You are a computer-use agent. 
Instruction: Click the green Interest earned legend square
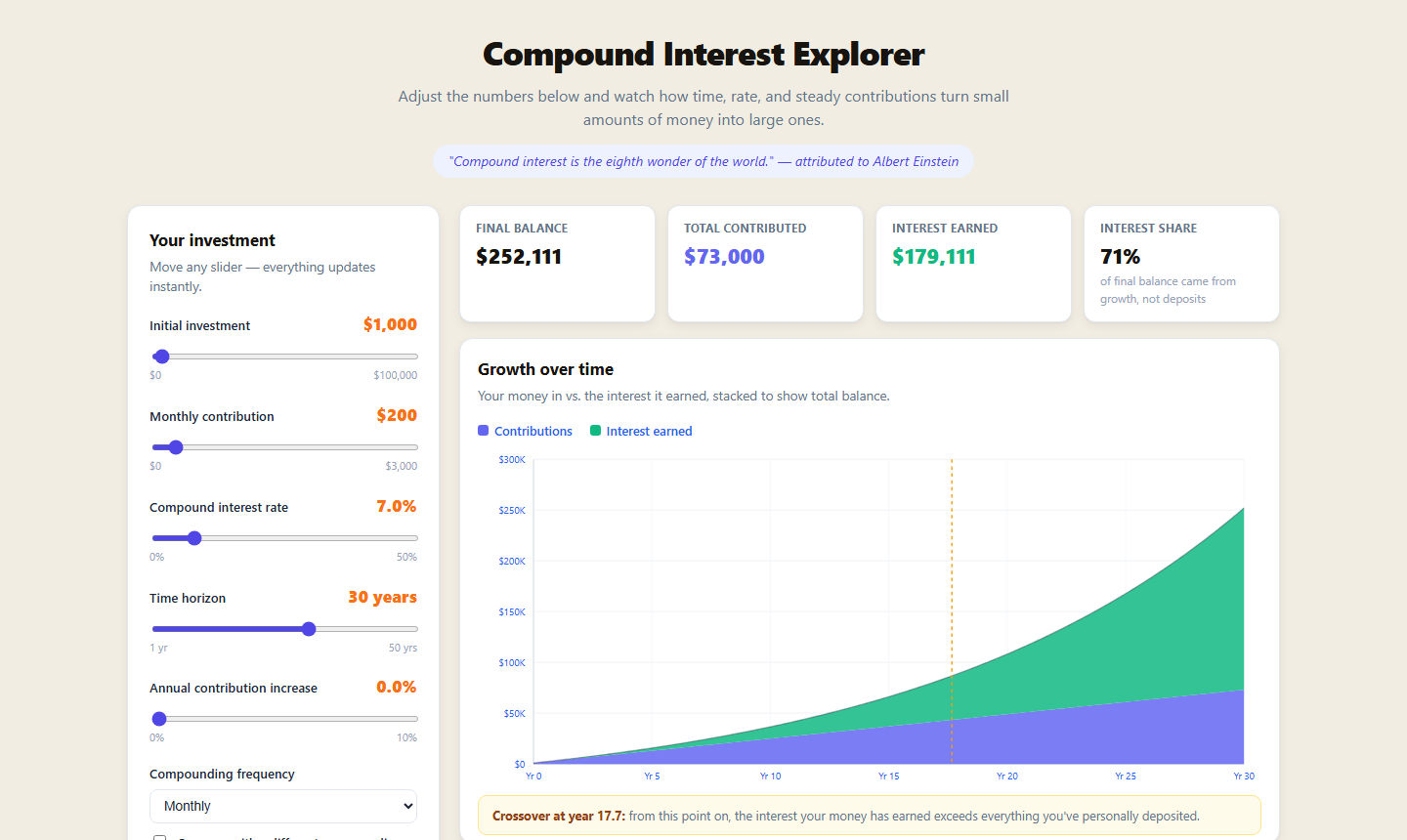pos(595,431)
